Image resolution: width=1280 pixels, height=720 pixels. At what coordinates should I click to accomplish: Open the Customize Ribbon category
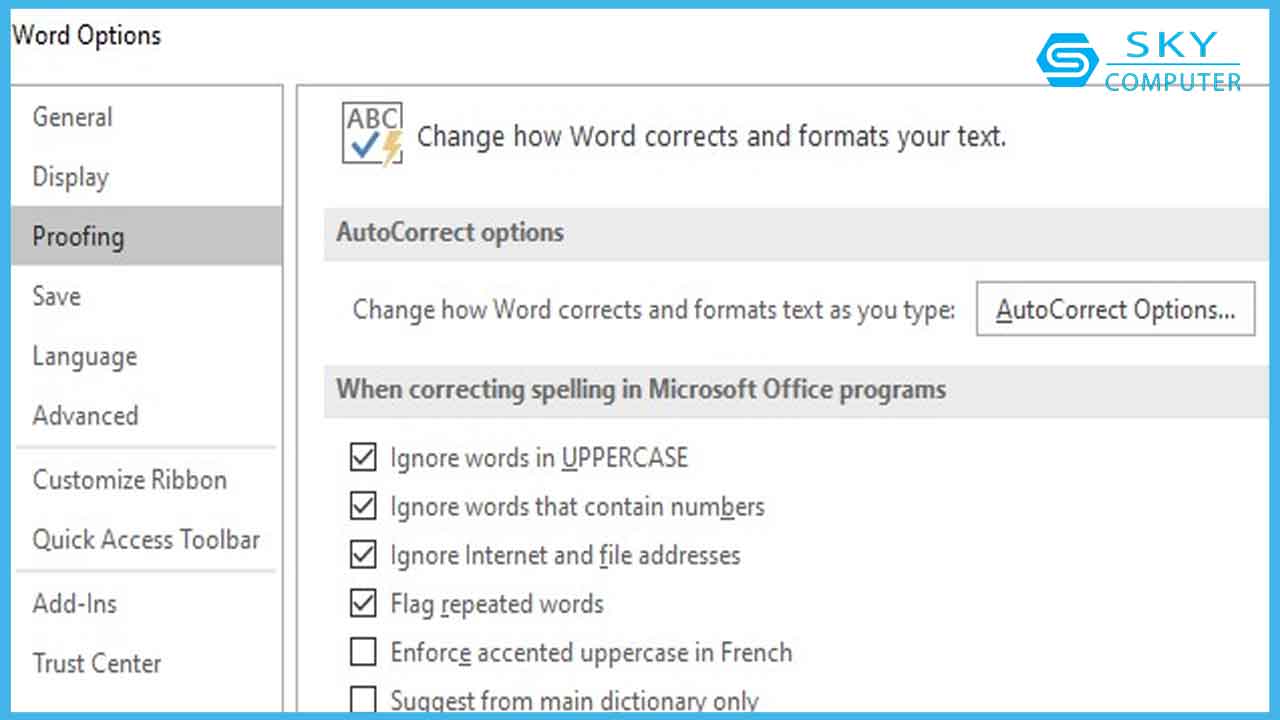[x=146, y=480]
